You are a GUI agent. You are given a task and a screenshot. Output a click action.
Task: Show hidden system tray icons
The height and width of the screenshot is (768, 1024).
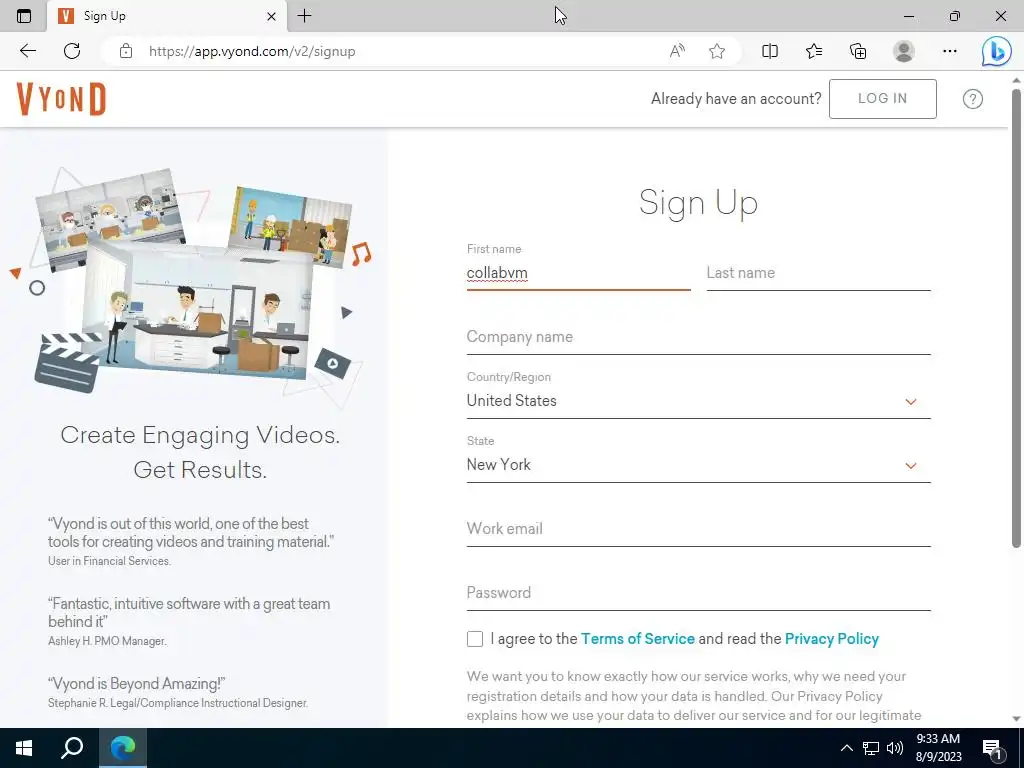click(x=846, y=748)
